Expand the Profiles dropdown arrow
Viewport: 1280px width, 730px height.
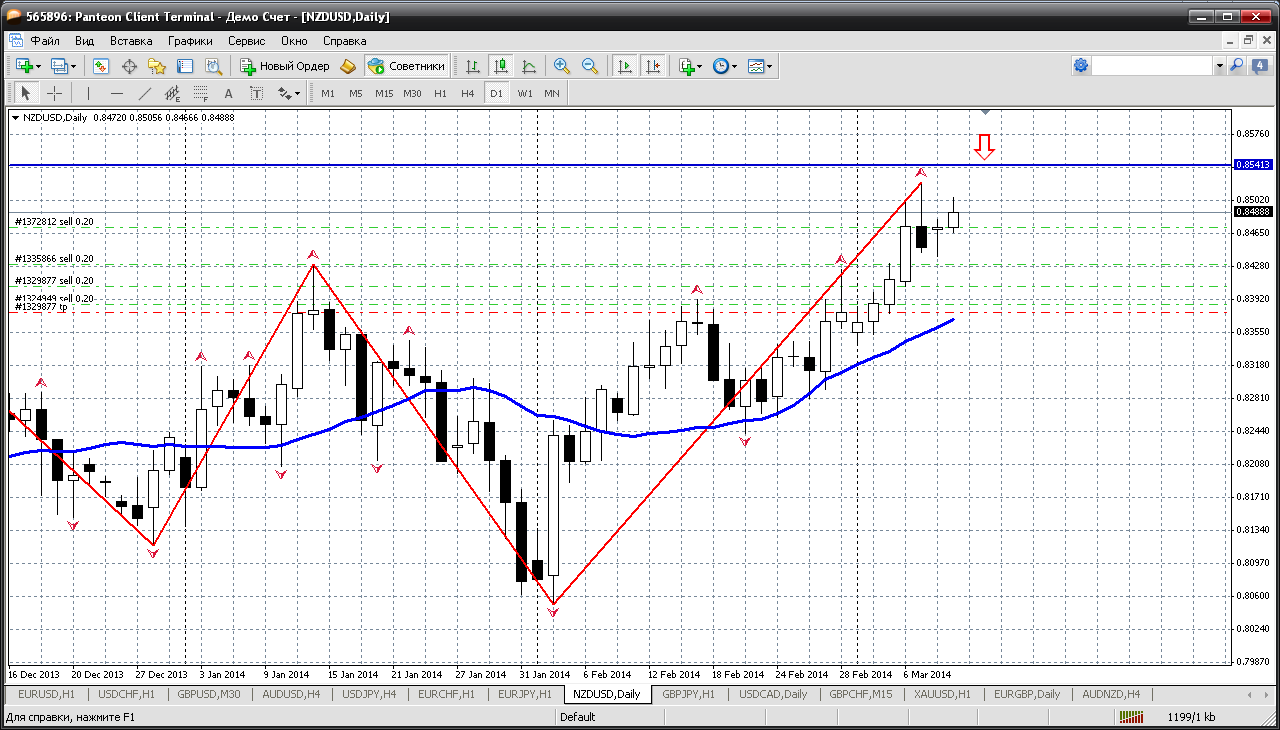(x=73, y=66)
